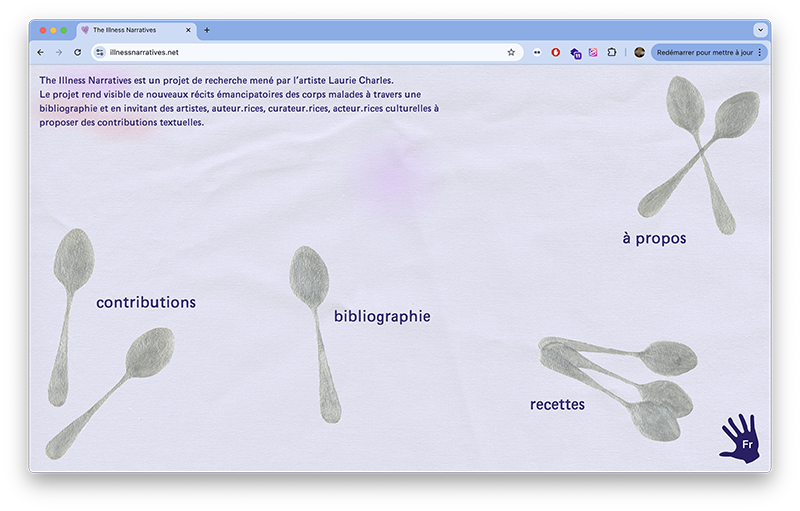Go to the à propos page

coord(654,238)
